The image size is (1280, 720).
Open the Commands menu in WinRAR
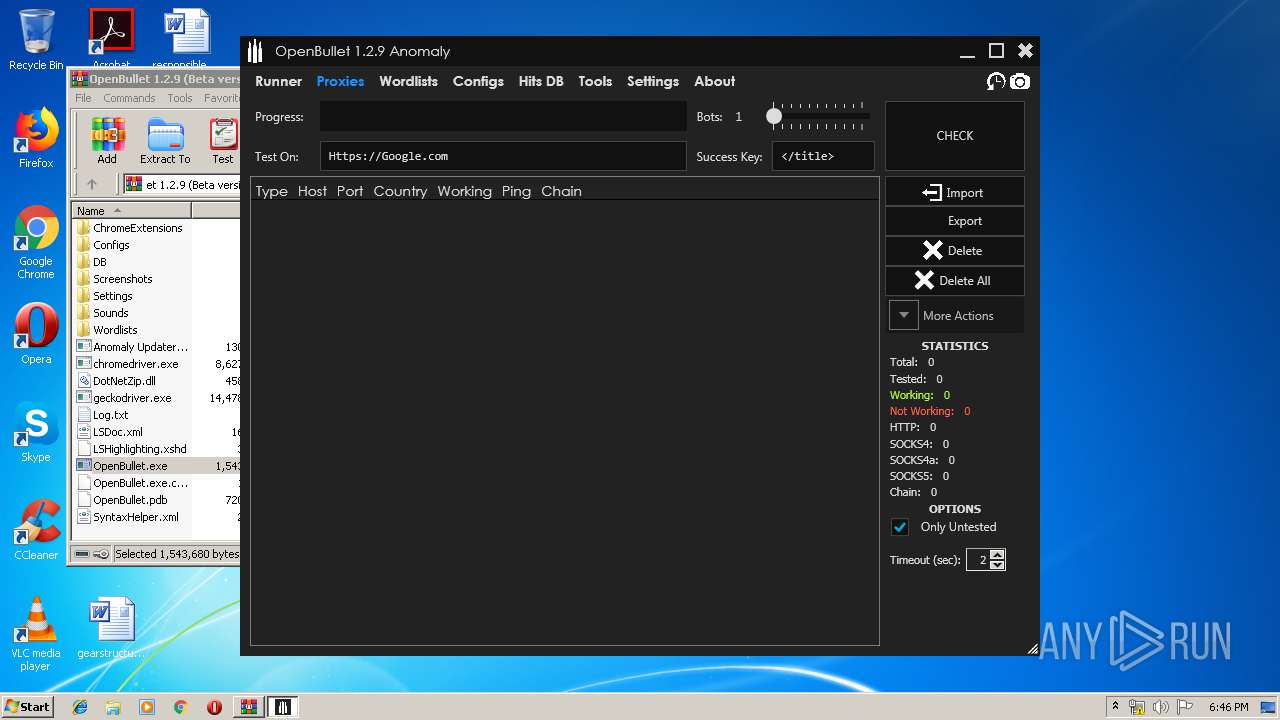coord(129,98)
